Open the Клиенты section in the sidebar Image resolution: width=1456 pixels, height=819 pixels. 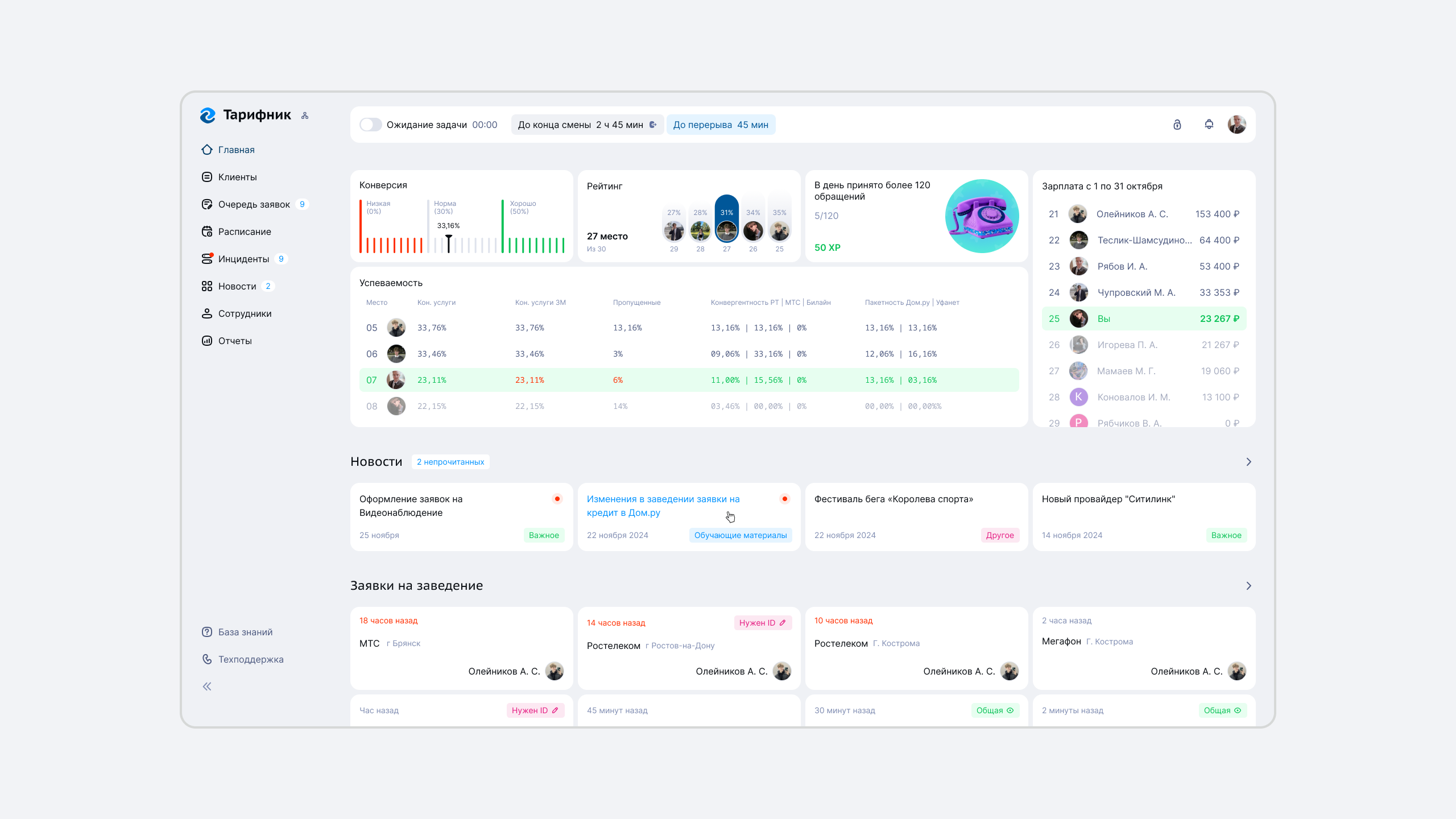[x=237, y=177]
